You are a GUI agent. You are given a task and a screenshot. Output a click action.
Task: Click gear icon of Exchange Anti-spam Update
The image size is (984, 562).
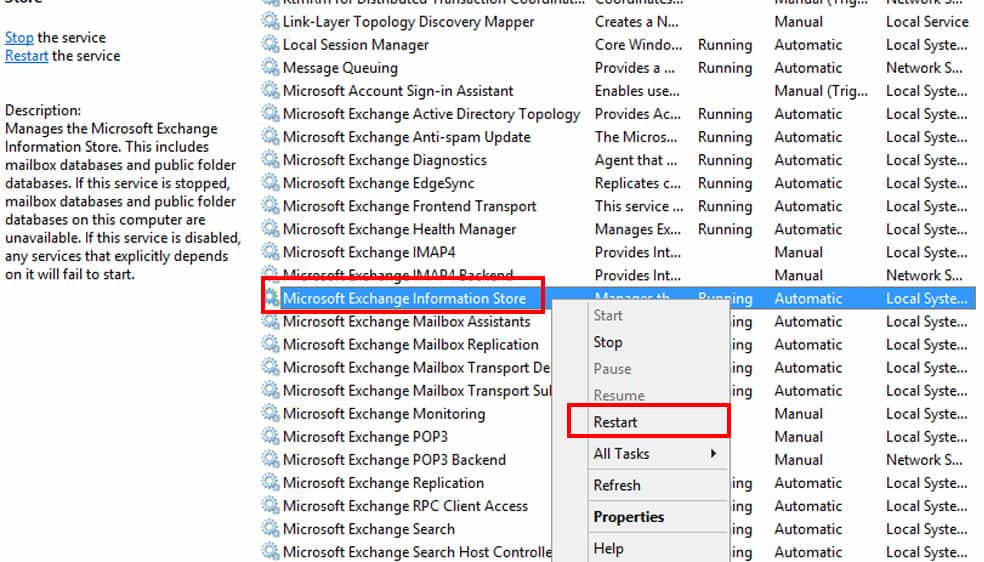click(270, 137)
